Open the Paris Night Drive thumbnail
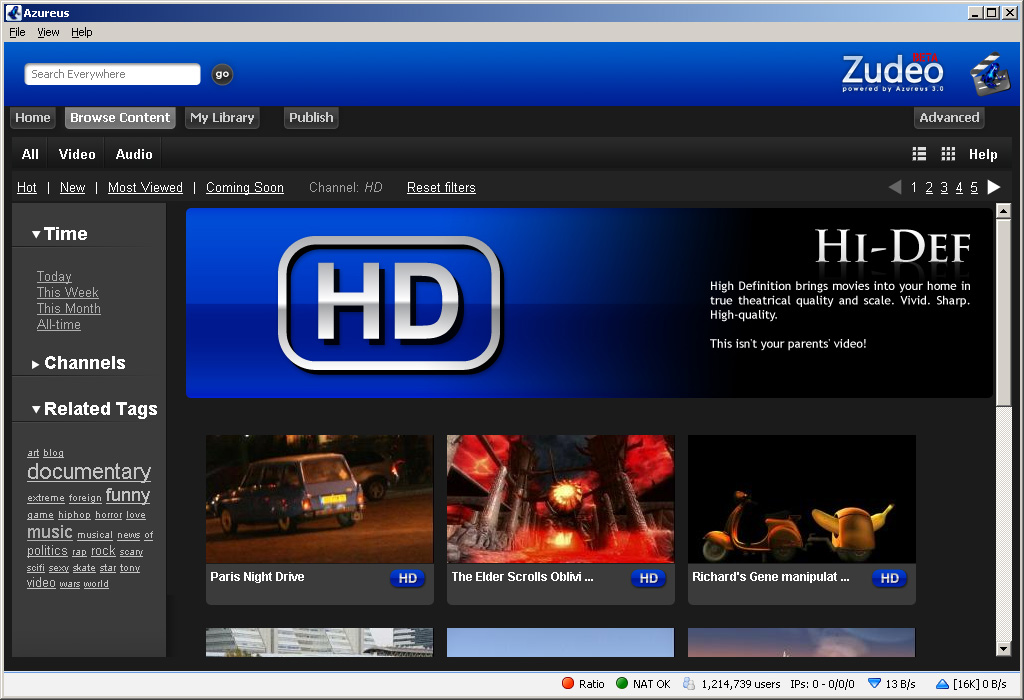This screenshot has width=1024, height=700. click(x=319, y=499)
